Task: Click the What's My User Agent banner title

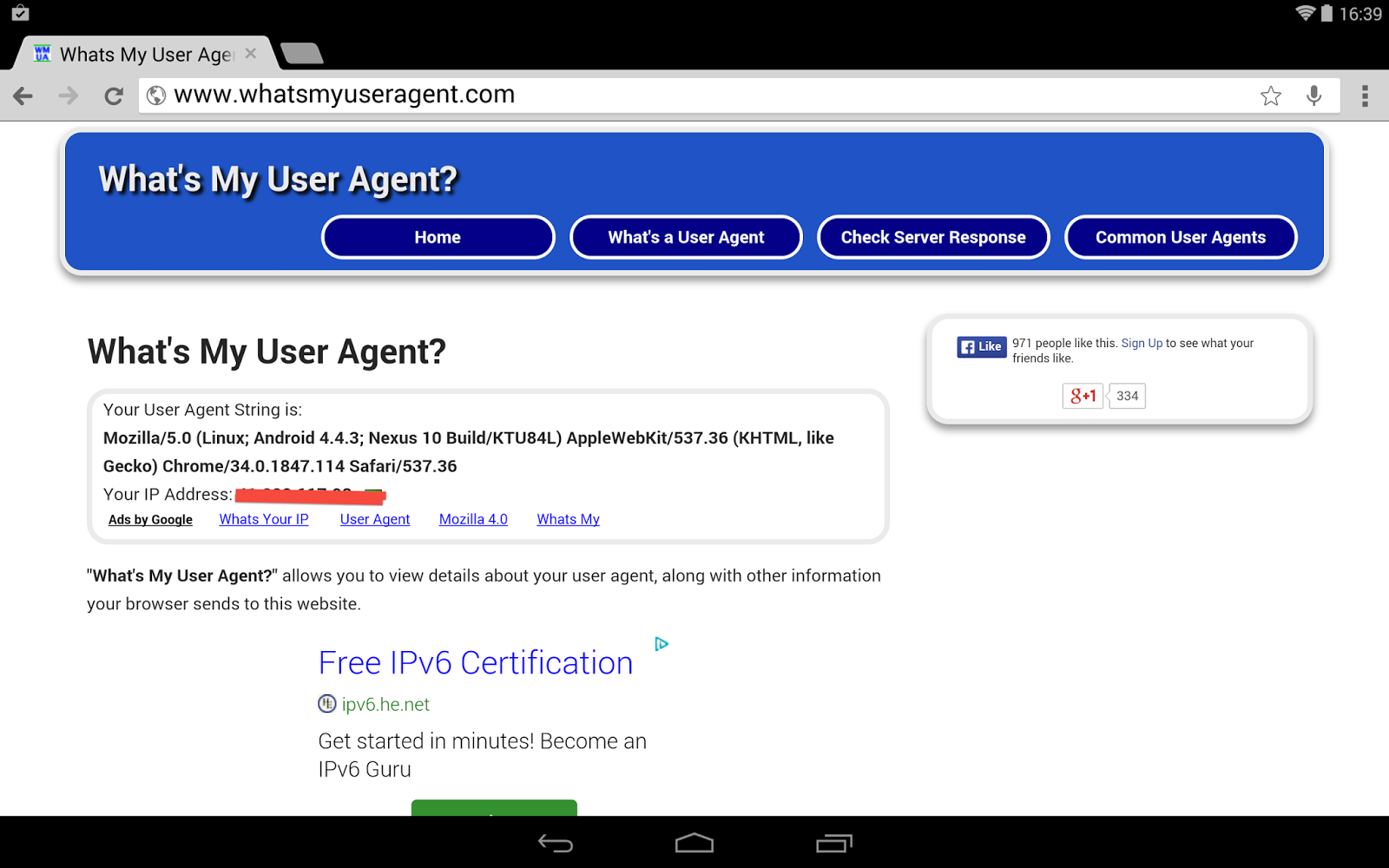Action: pos(278,180)
